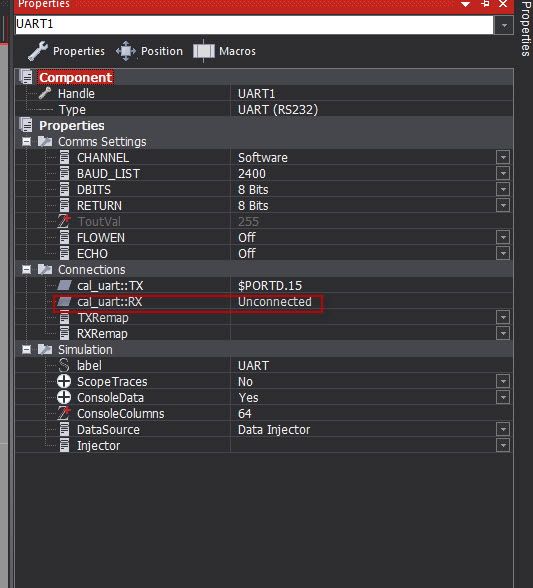This screenshot has height=588, width=533.
Task: Click the pin icon beside cal_uart::RX
Action: click(x=64, y=302)
